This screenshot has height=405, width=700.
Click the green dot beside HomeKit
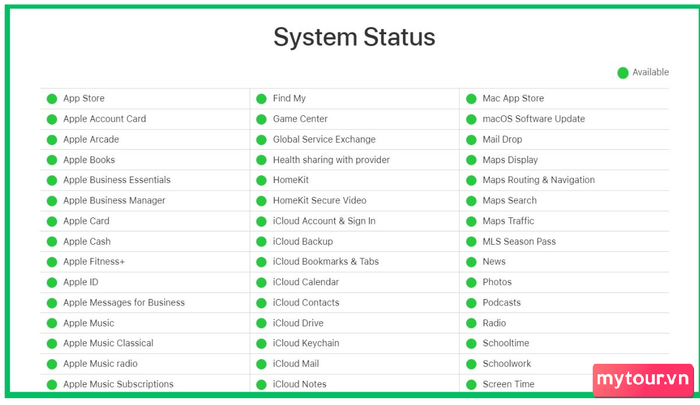[261, 180]
